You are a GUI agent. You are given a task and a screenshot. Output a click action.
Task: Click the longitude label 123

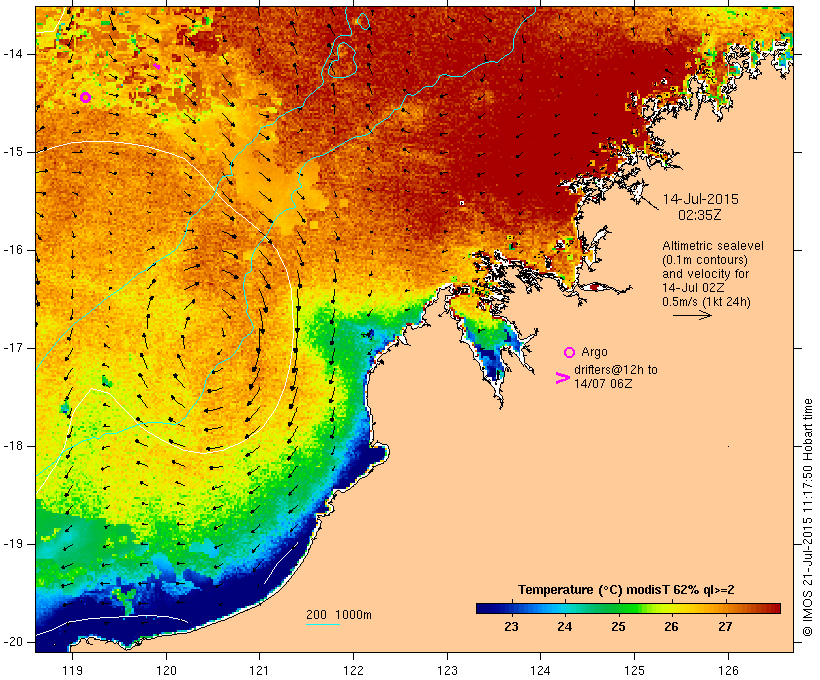point(447,670)
